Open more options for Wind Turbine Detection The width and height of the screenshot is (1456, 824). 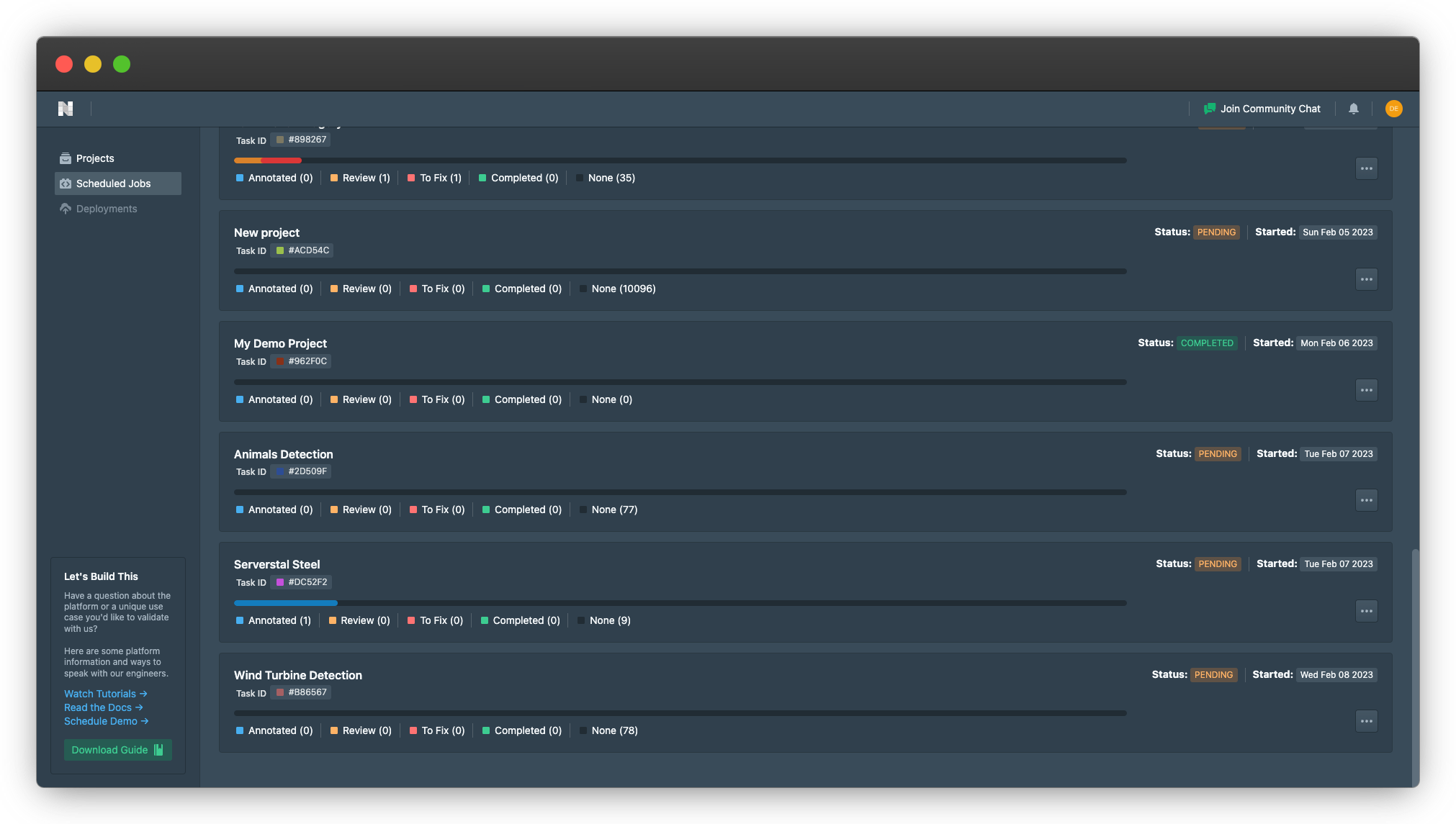click(1367, 721)
